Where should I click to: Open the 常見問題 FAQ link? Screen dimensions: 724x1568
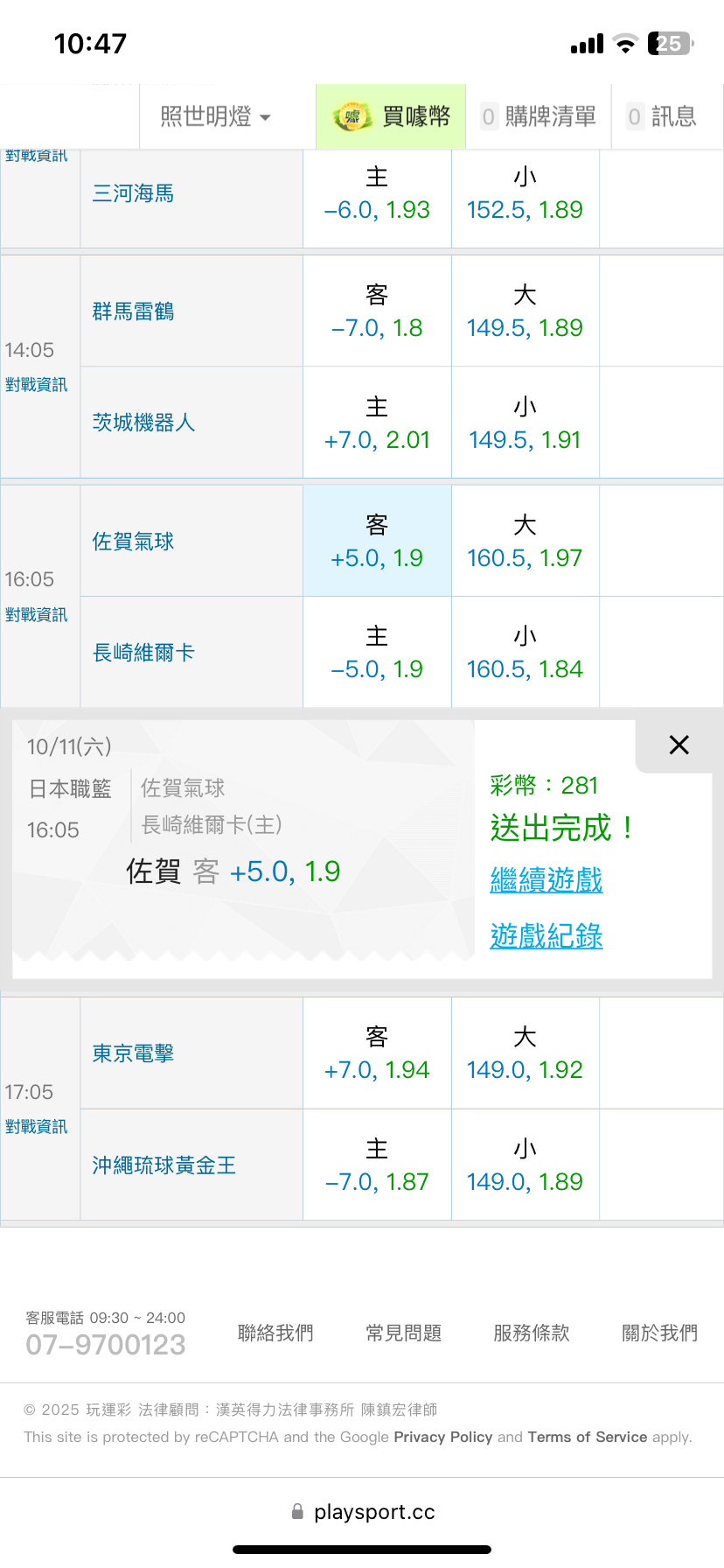coord(404,1333)
